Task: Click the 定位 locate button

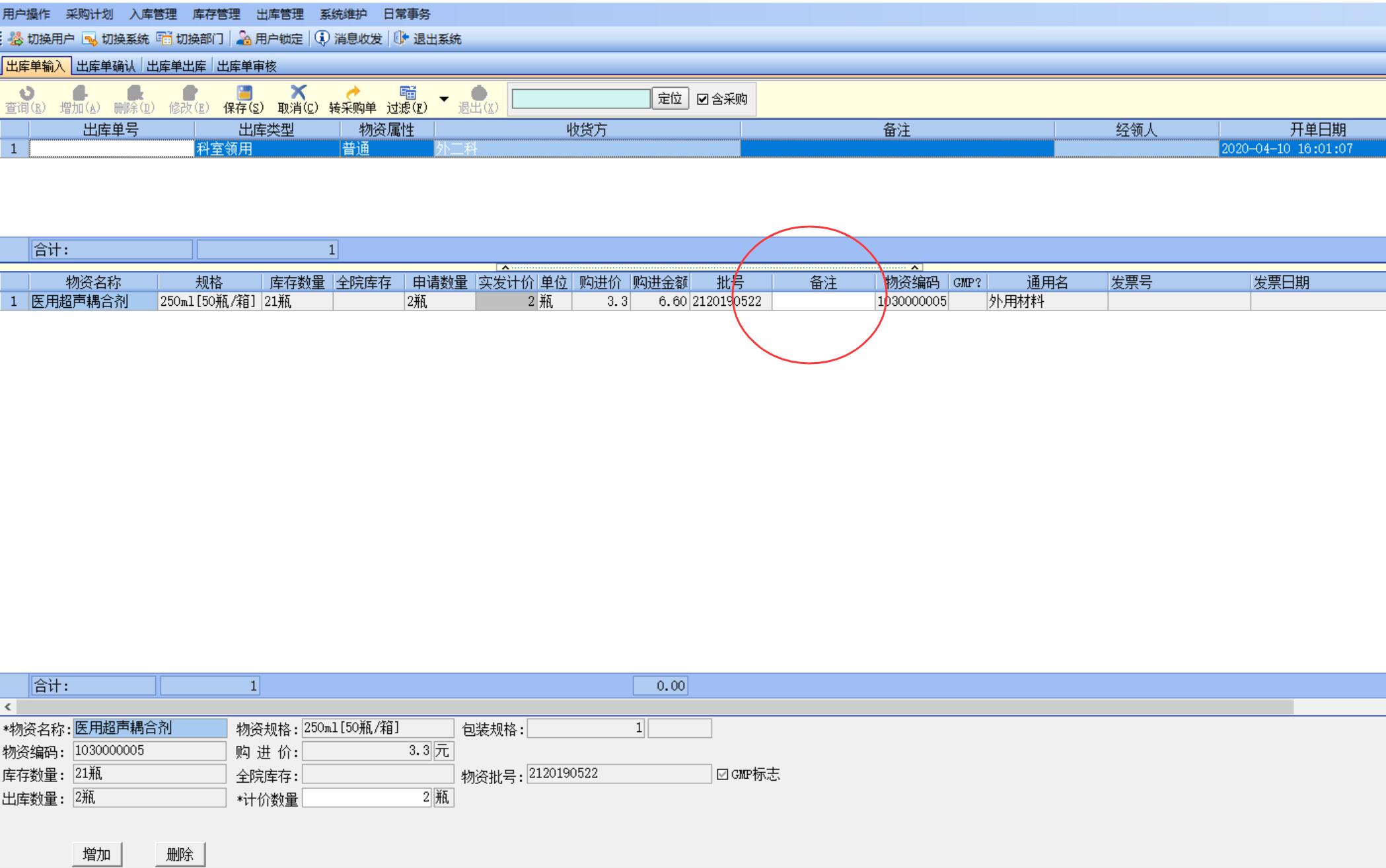Action: click(x=670, y=99)
